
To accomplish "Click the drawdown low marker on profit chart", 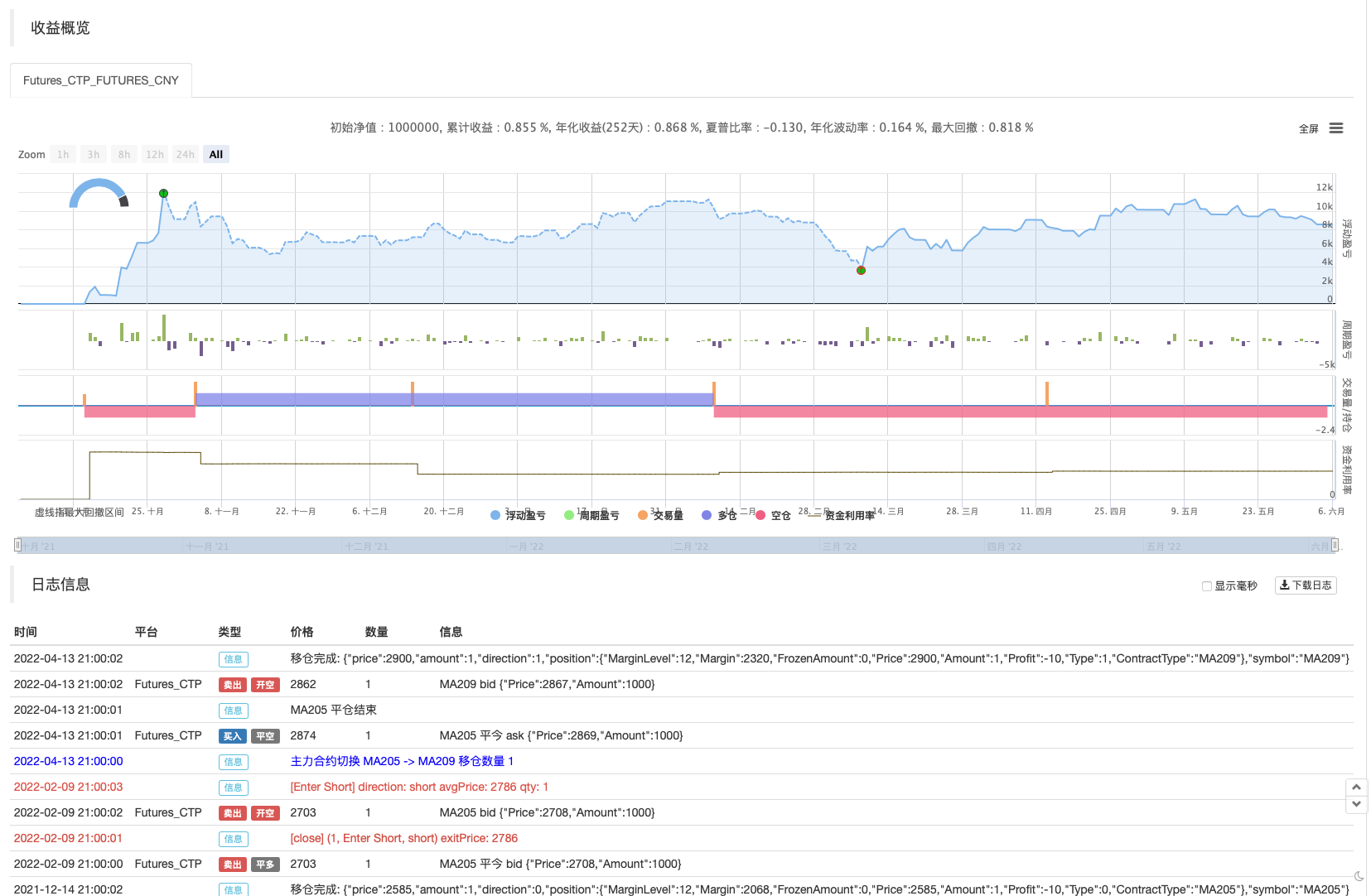I will 861,270.
